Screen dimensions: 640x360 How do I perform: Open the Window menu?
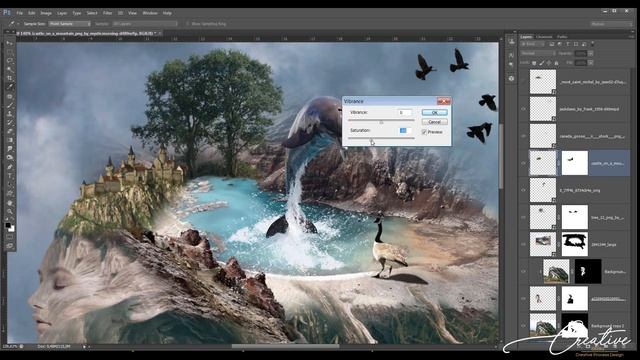pyautogui.click(x=150, y=13)
